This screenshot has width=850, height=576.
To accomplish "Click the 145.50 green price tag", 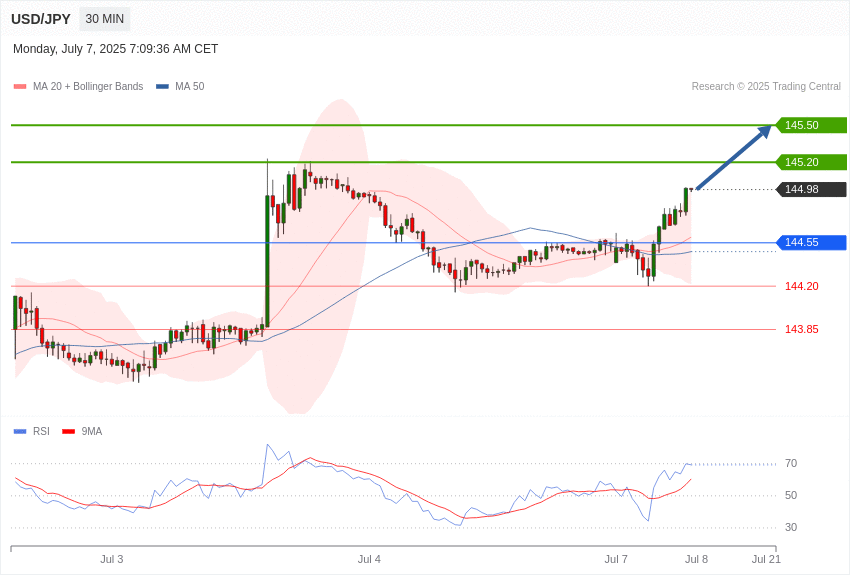I will pyautogui.click(x=812, y=125).
